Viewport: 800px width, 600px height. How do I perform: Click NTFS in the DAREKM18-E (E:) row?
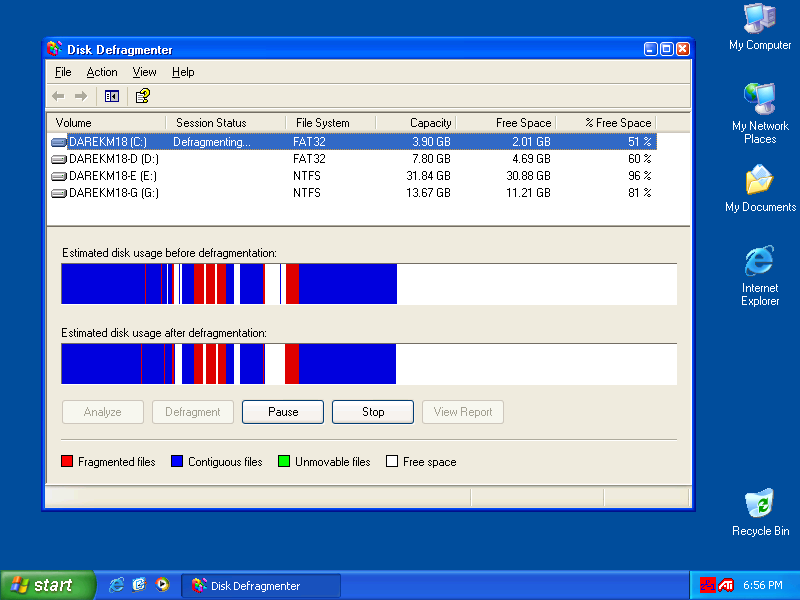(x=307, y=176)
